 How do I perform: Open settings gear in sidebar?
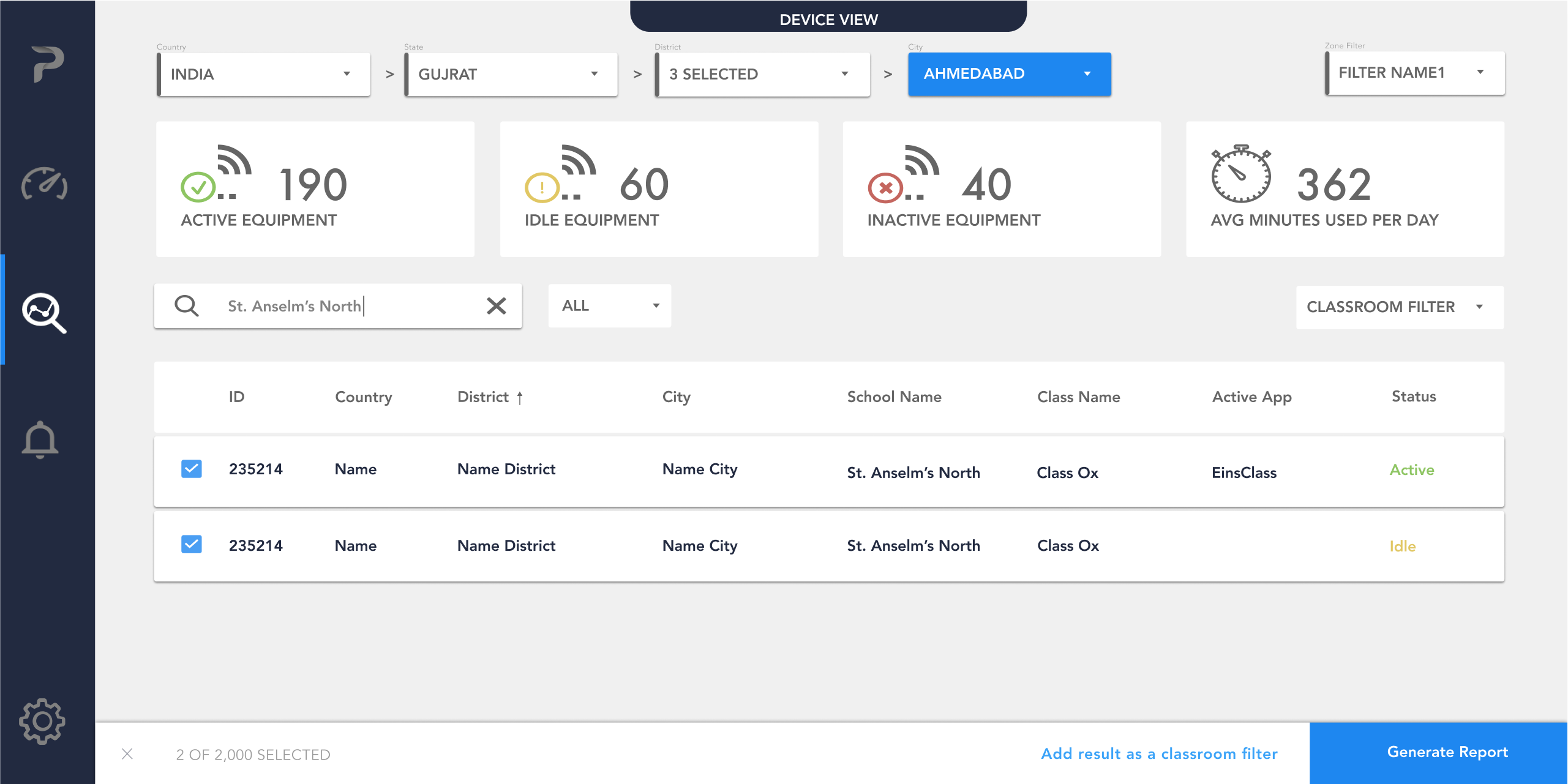pos(42,721)
